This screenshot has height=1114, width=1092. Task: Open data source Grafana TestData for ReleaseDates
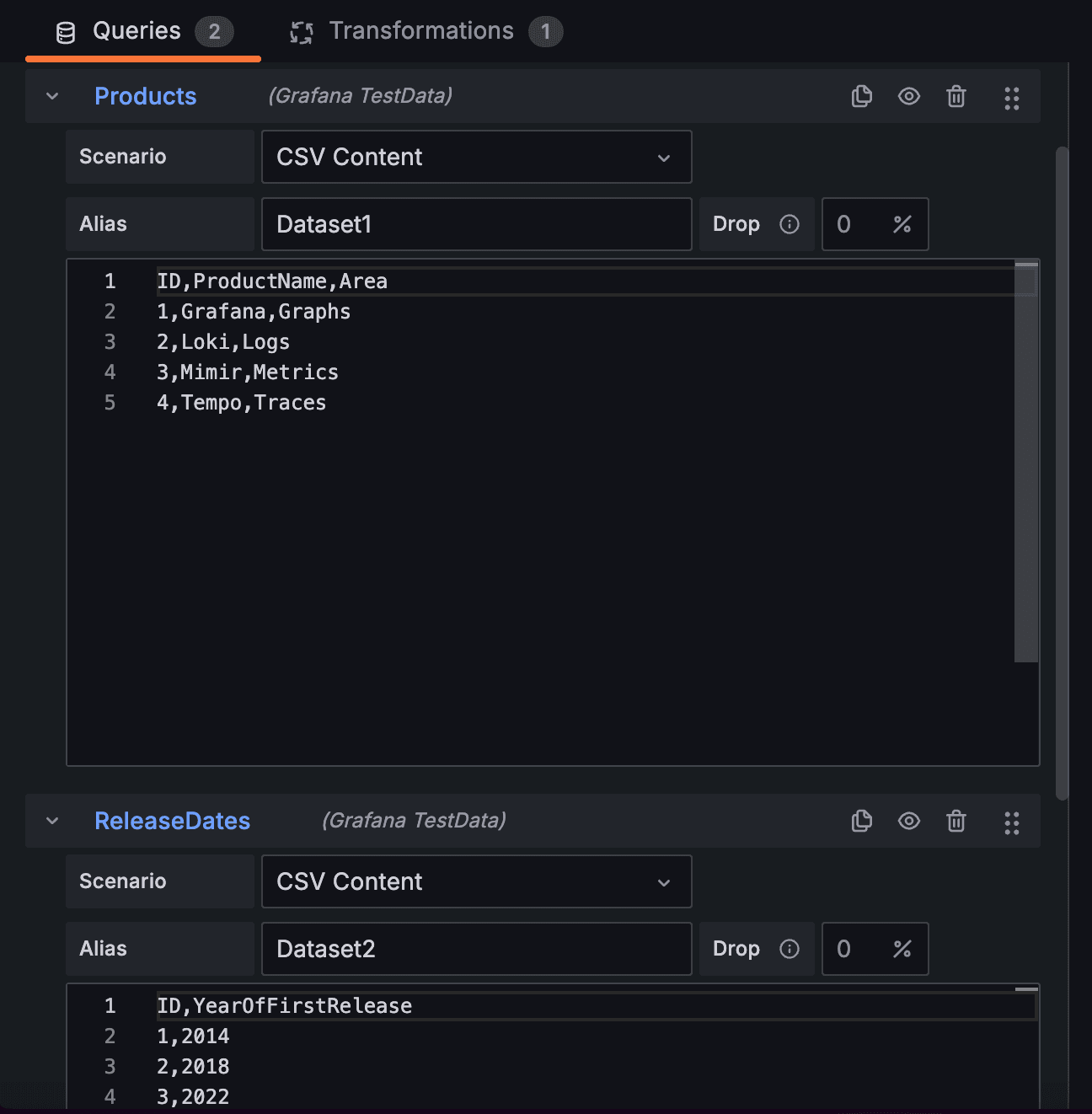point(414,821)
